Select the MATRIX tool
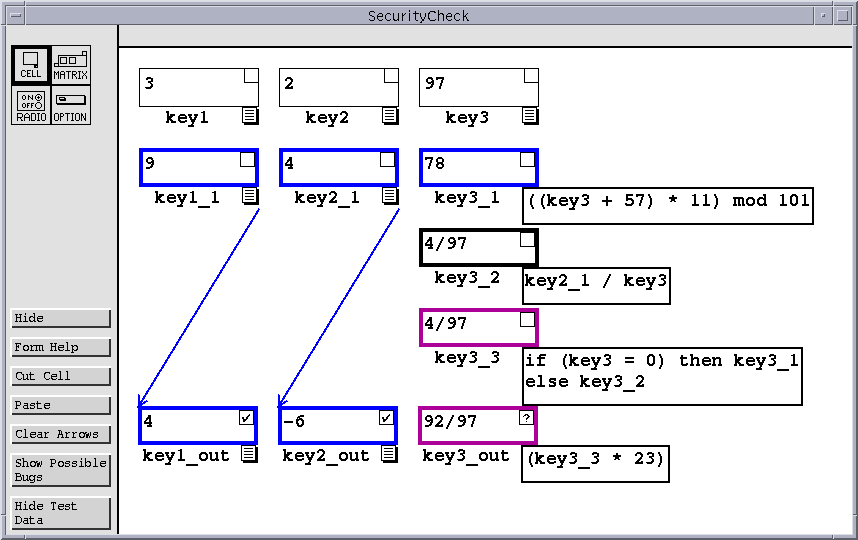 pyautogui.click(x=70, y=65)
